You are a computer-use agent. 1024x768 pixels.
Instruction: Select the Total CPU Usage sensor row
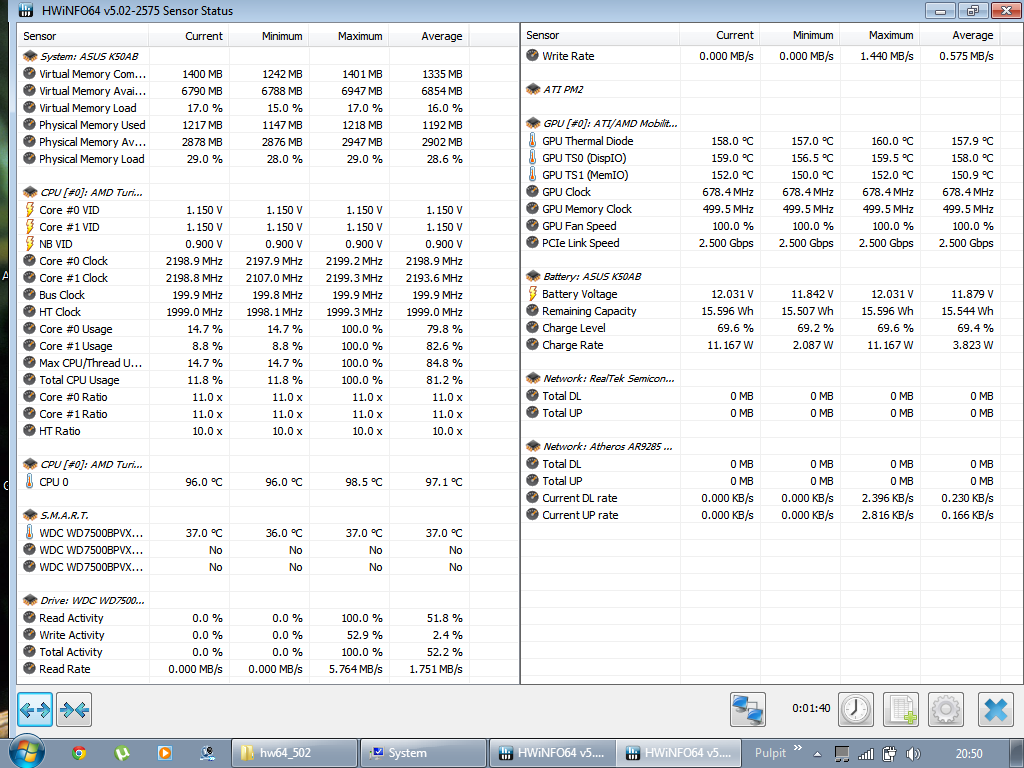coord(243,379)
